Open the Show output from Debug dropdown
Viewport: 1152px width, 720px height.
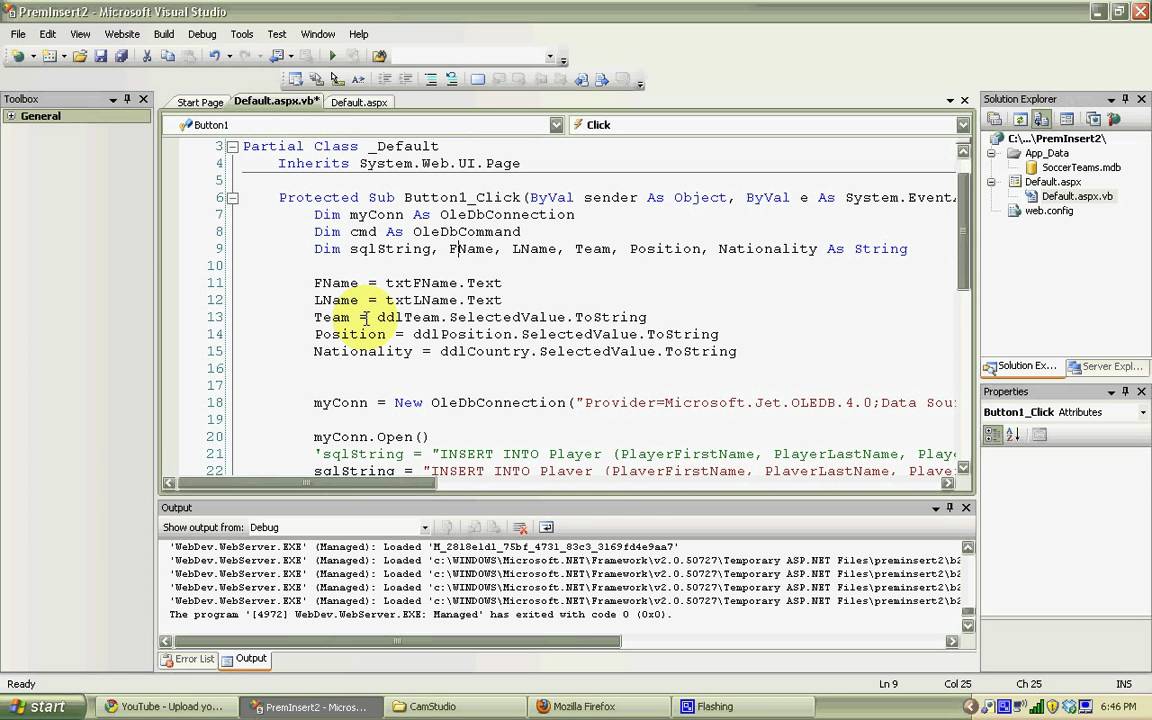click(x=425, y=528)
